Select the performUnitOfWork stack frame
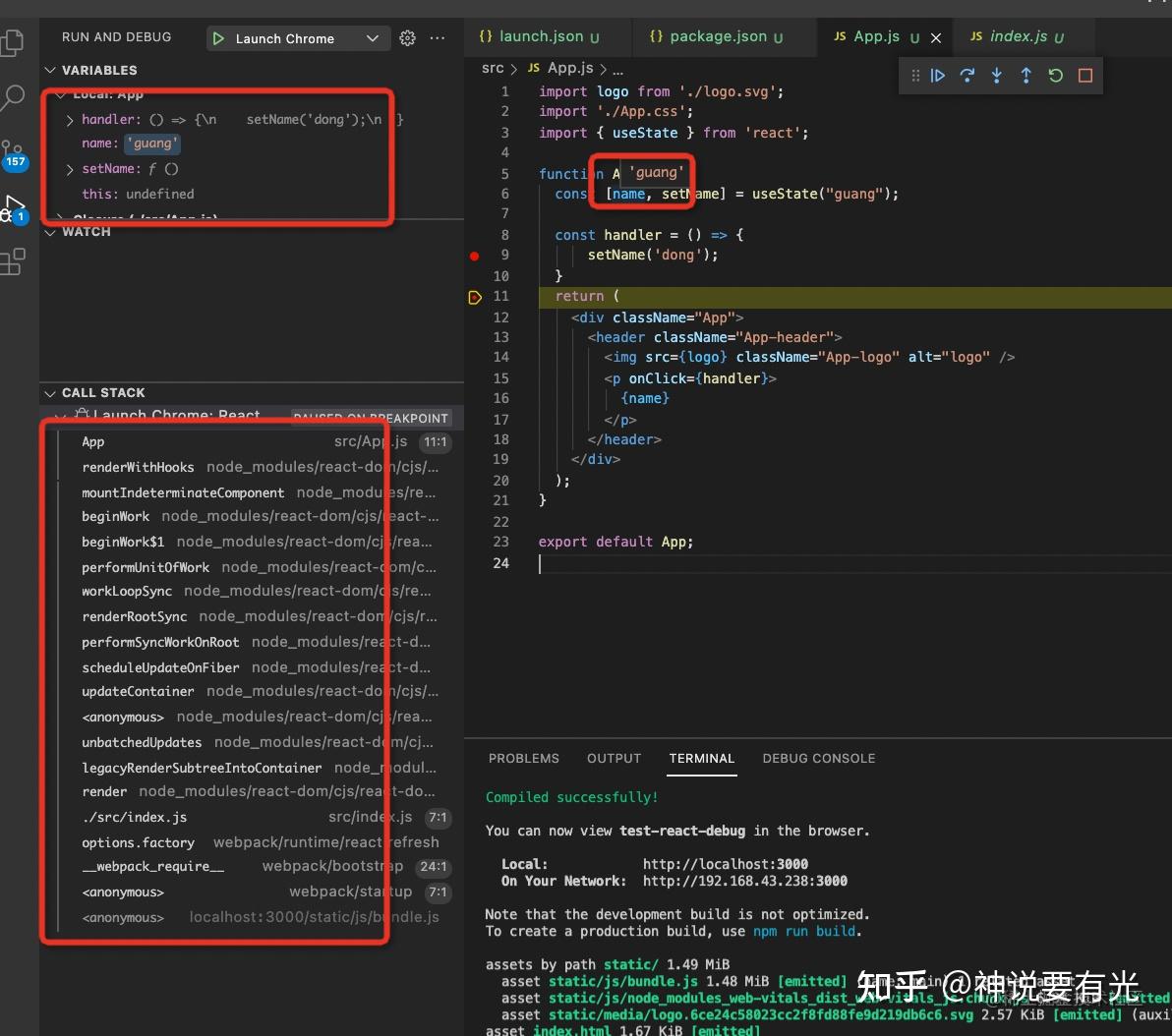 253,567
